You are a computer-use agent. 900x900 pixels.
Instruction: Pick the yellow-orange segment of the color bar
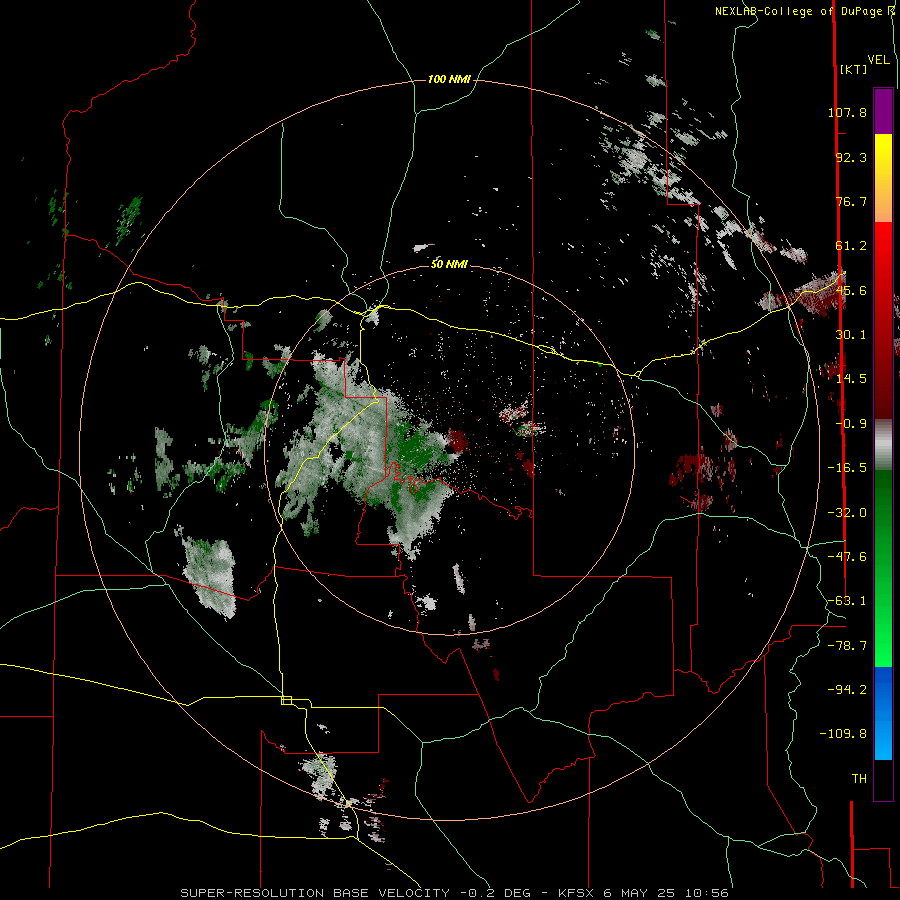[883, 178]
